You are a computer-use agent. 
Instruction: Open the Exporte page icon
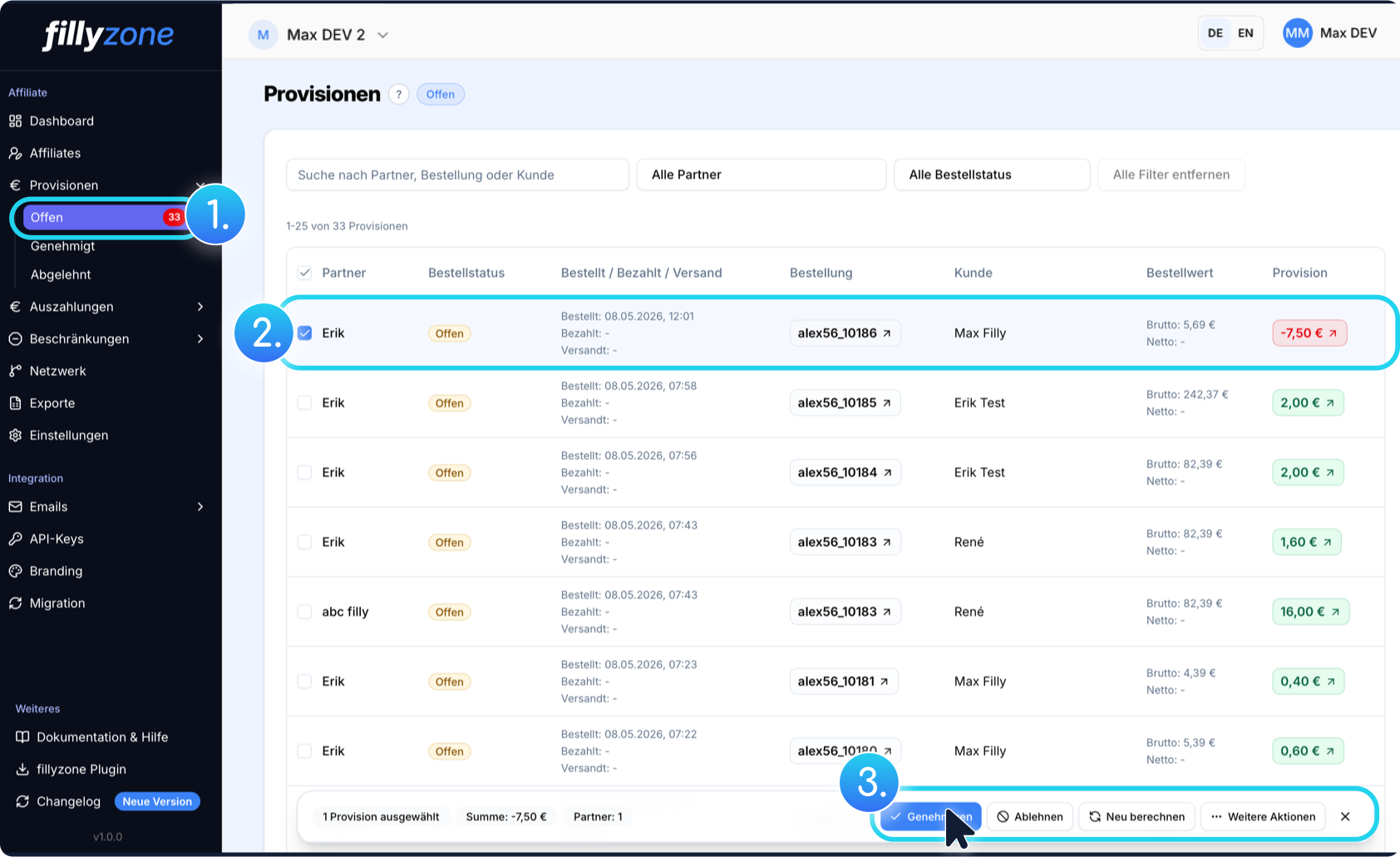point(15,403)
